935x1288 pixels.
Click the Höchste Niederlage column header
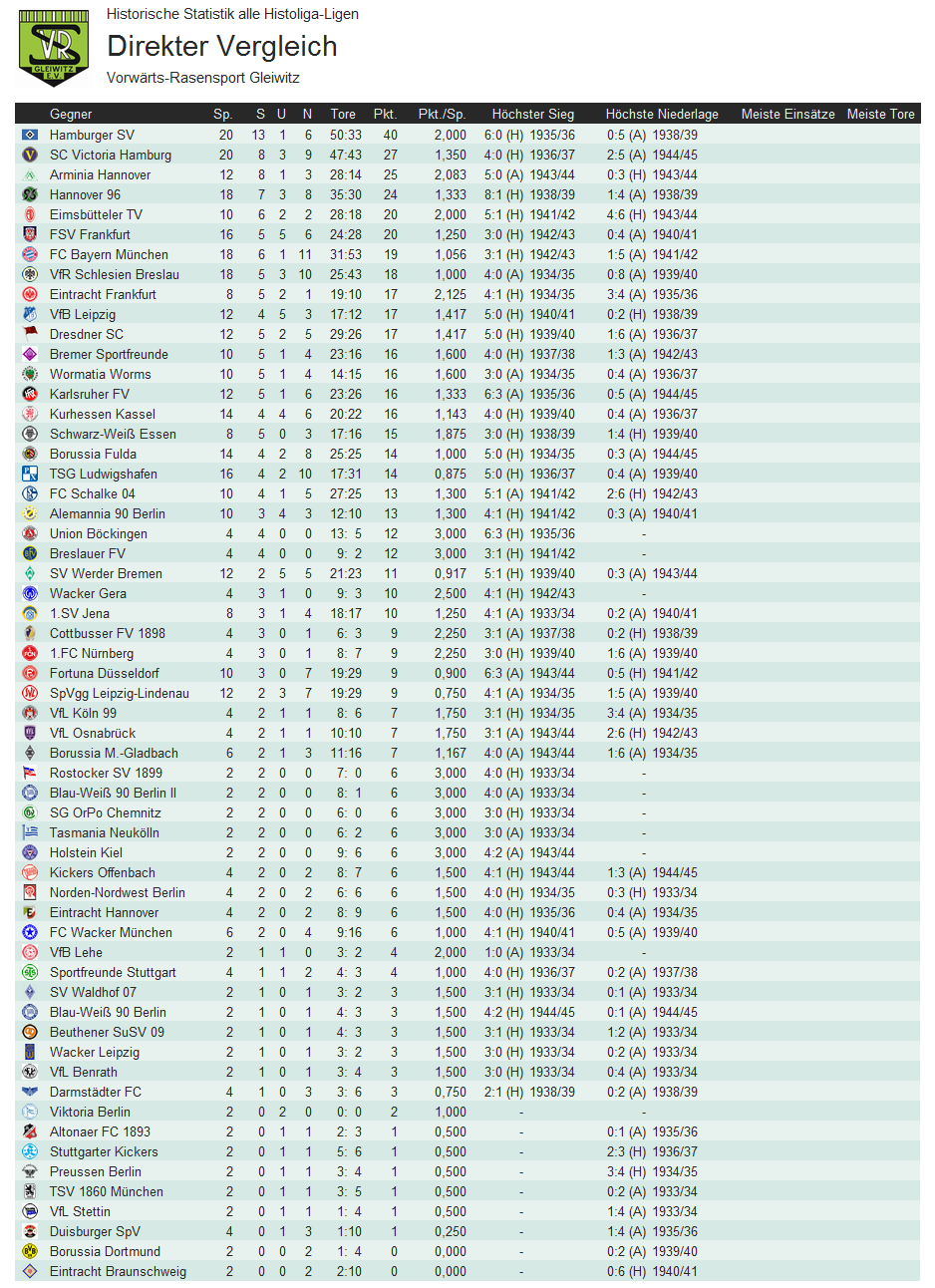tap(662, 114)
